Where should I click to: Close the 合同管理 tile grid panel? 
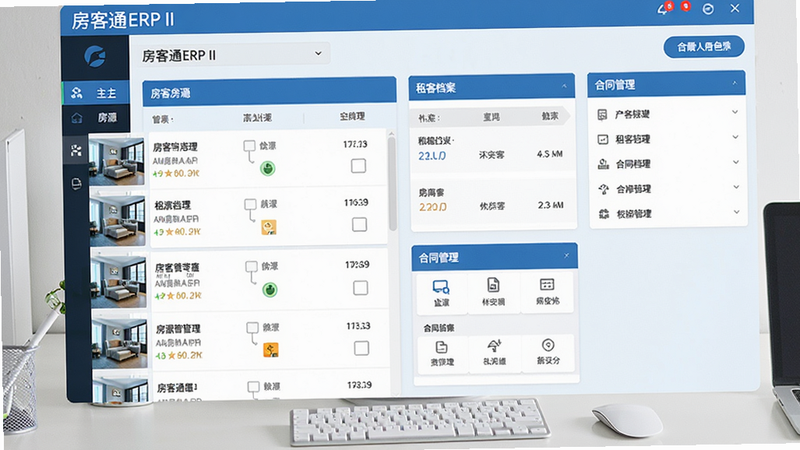pyautogui.click(x=566, y=255)
